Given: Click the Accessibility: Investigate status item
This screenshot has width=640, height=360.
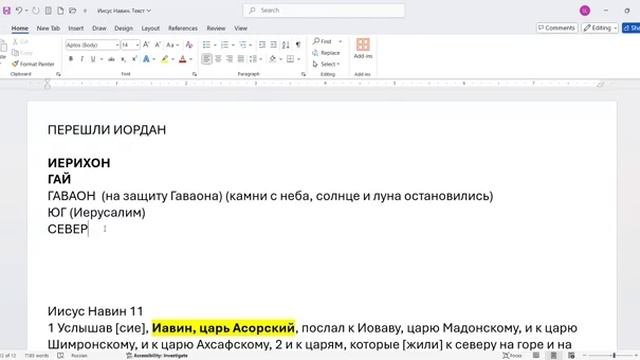Looking at the screenshot, I should click(157, 356).
